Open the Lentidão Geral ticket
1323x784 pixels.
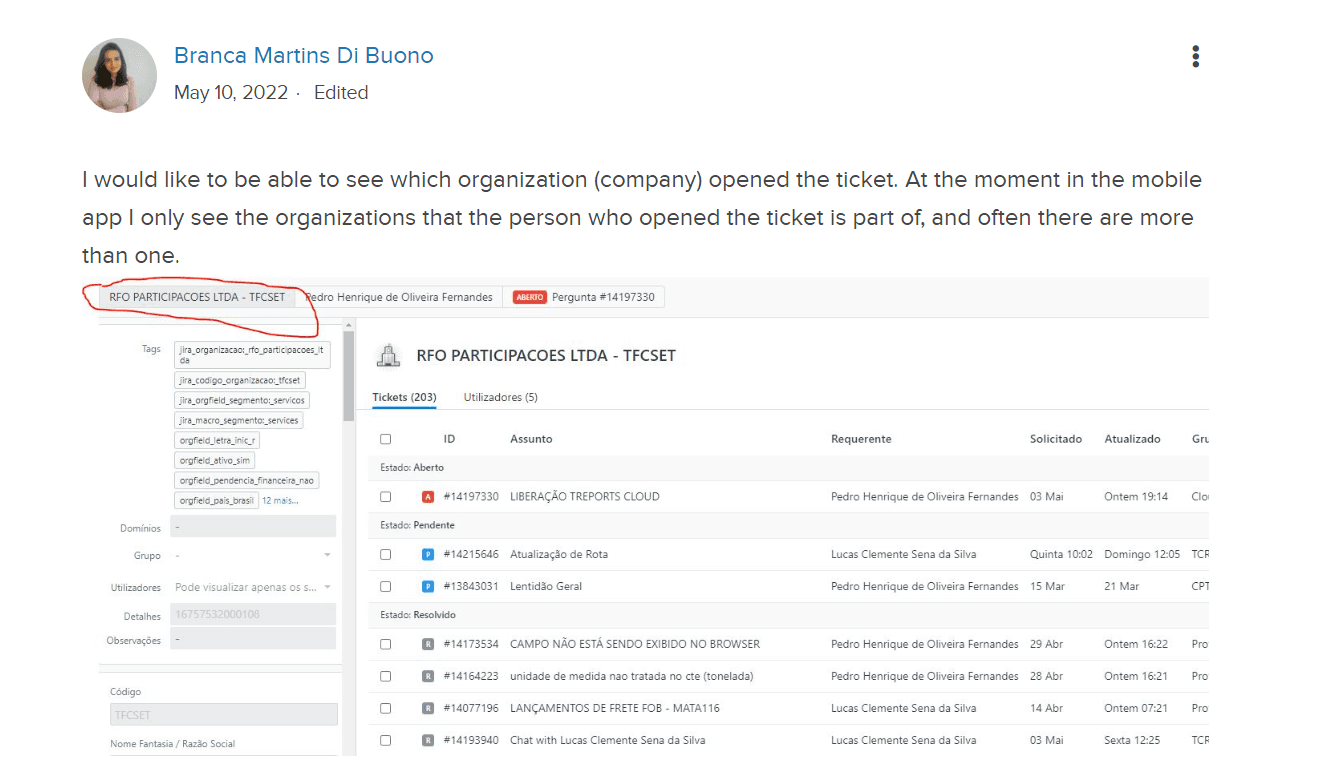point(546,587)
